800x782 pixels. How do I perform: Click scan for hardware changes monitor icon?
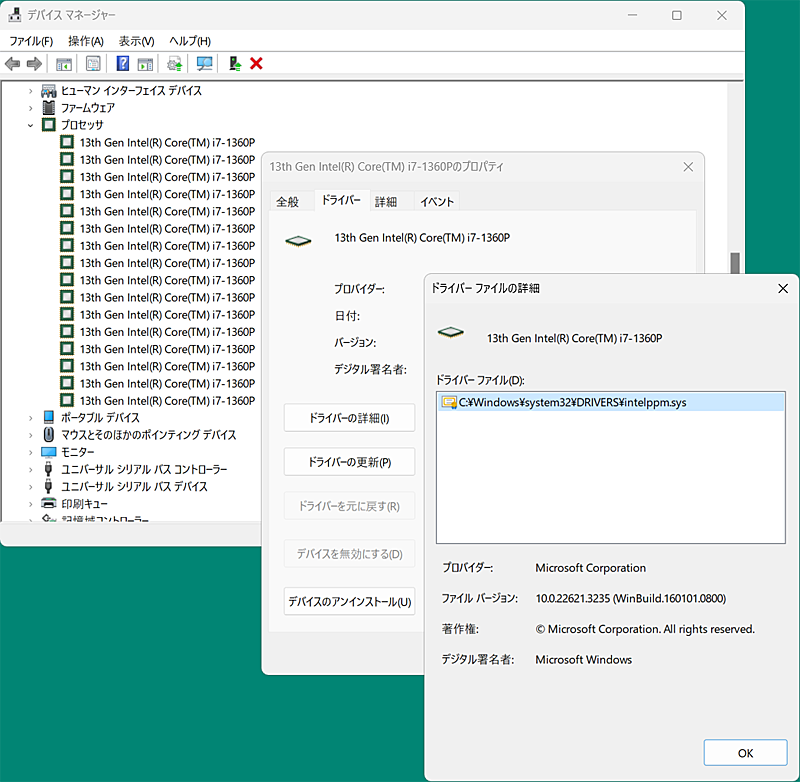tap(205, 64)
